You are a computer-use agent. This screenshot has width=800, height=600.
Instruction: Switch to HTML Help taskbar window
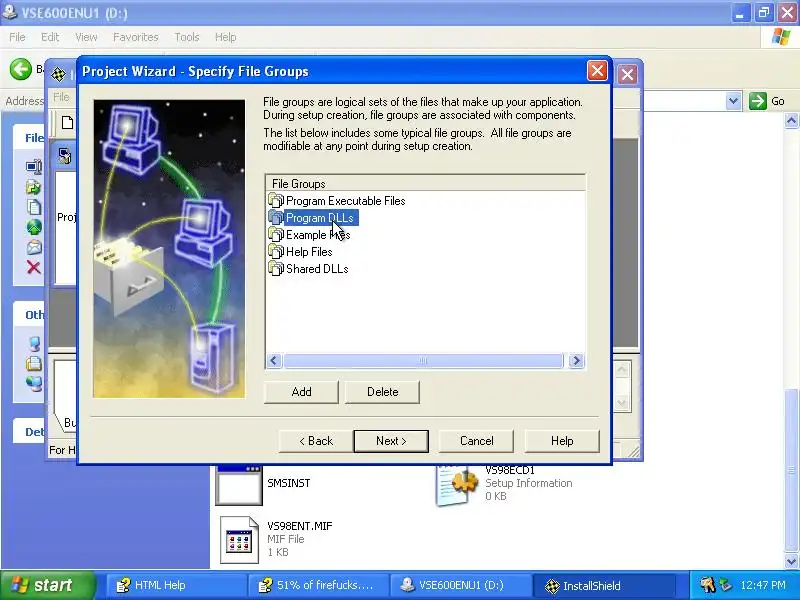tap(176, 586)
